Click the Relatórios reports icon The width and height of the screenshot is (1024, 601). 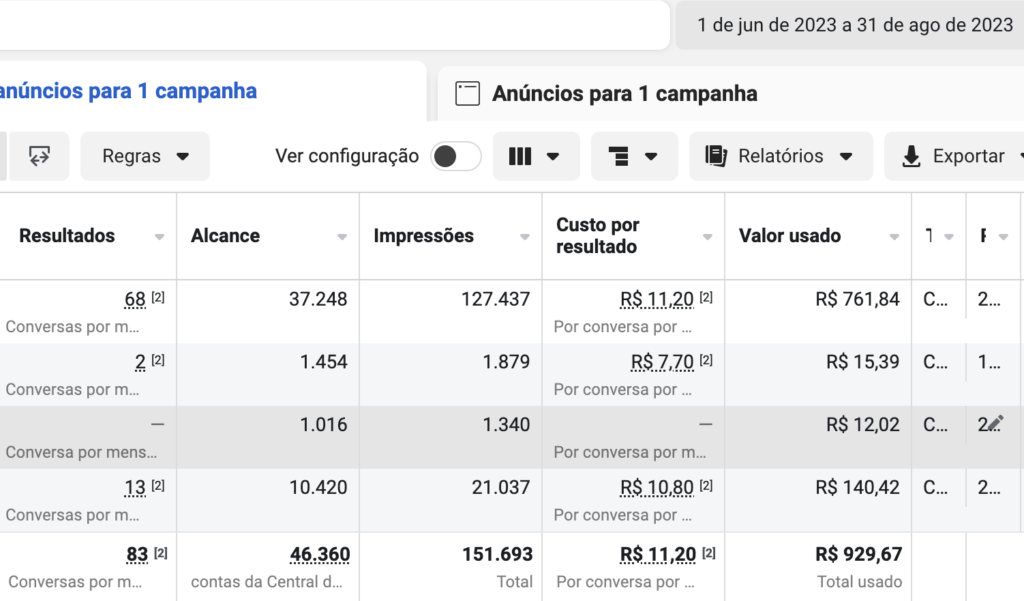pos(716,156)
